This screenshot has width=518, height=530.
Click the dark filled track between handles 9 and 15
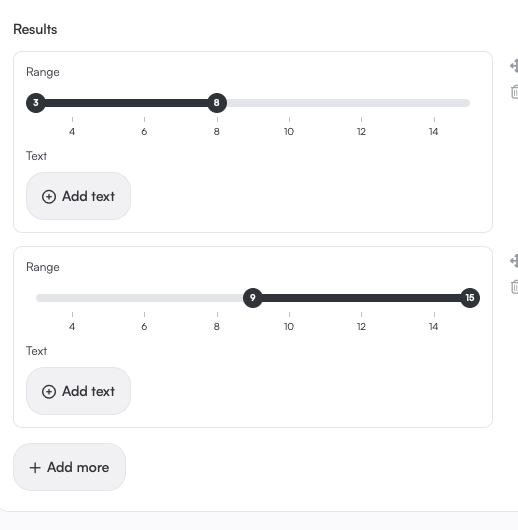pos(361,298)
